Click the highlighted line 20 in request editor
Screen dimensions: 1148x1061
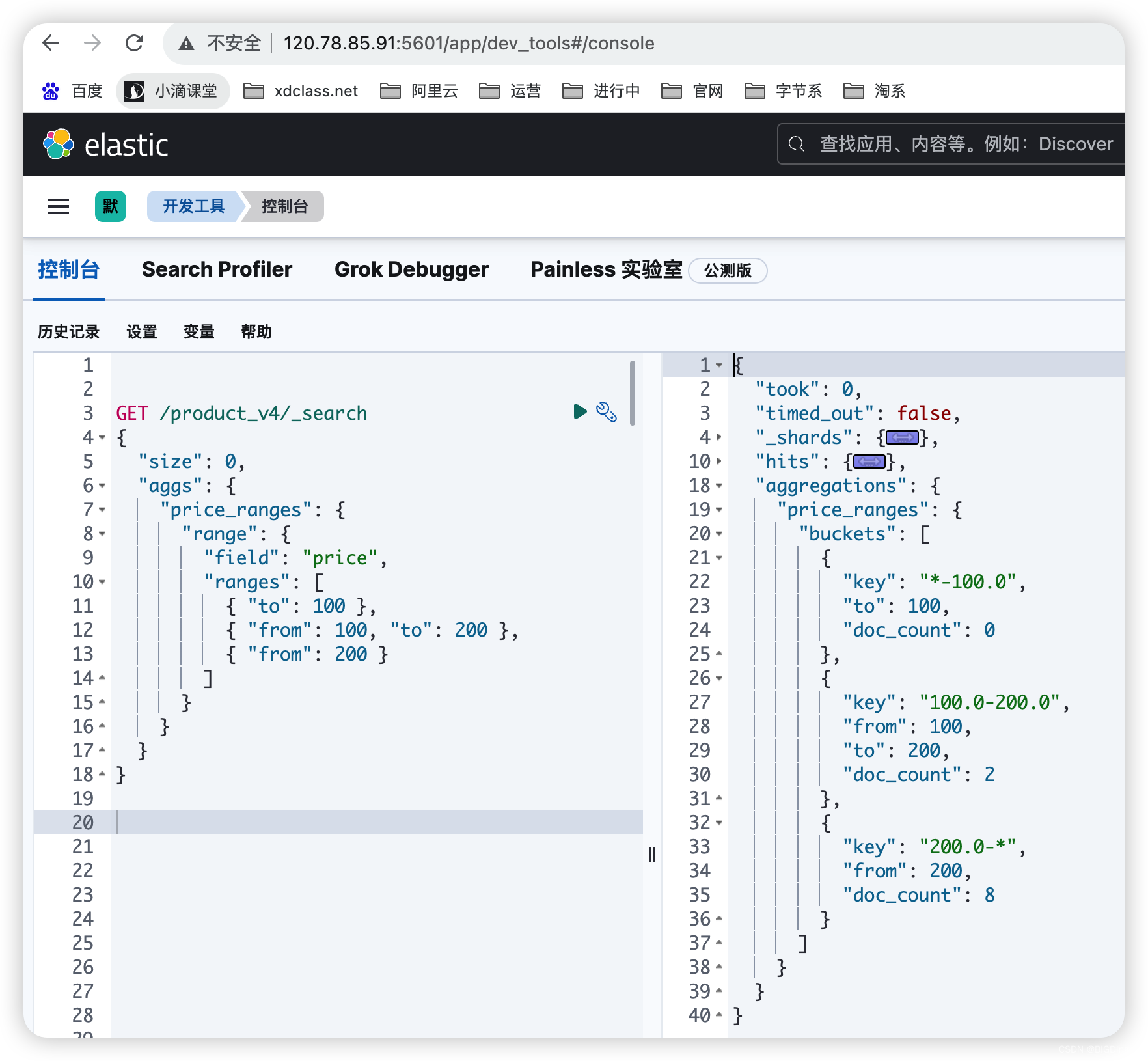pyautogui.click(x=338, y=823)
